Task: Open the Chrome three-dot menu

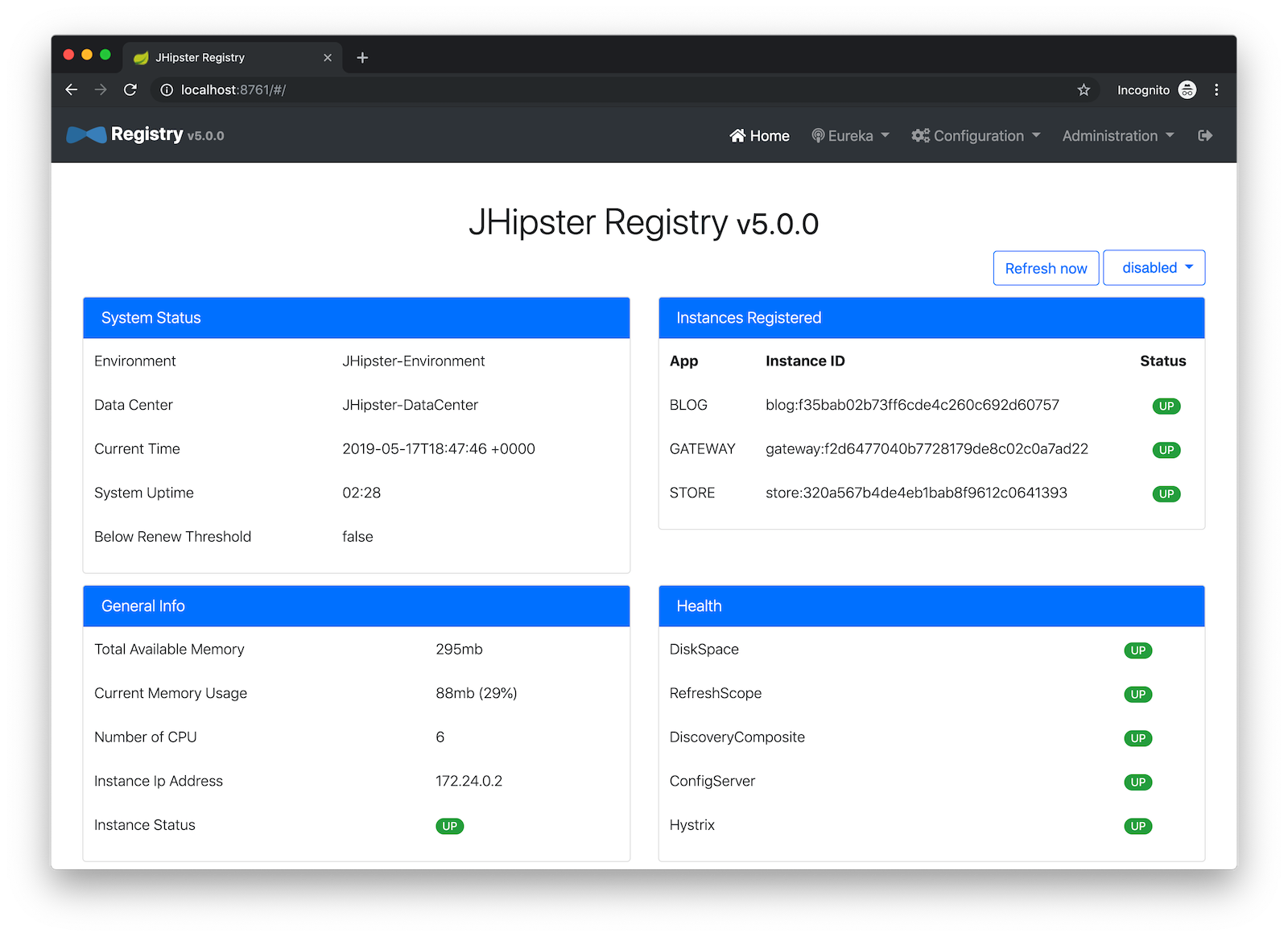Action: (x=1216, y=90)
